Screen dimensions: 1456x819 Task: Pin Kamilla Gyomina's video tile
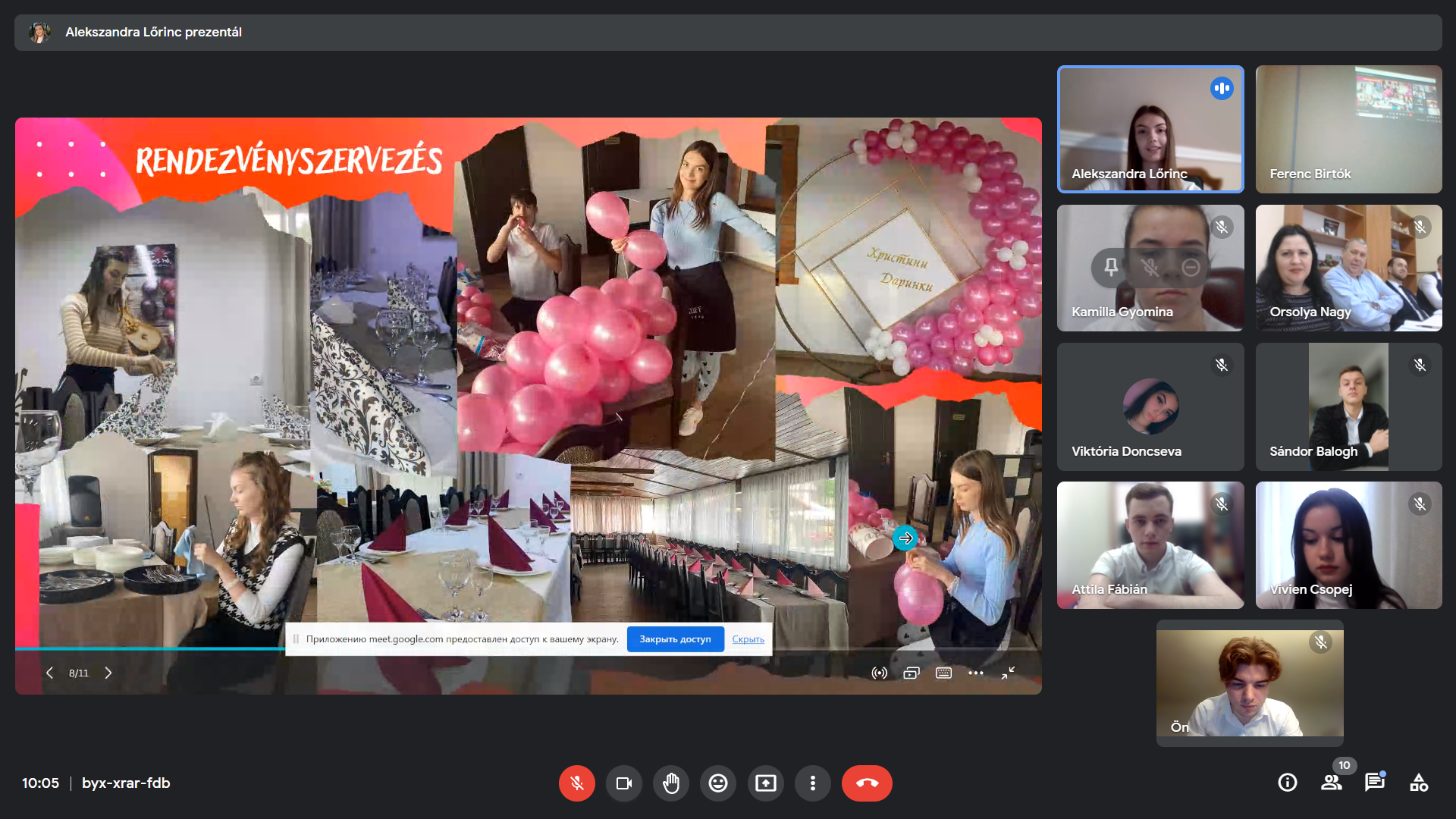pyautogui.click(x=1111, y=267)
